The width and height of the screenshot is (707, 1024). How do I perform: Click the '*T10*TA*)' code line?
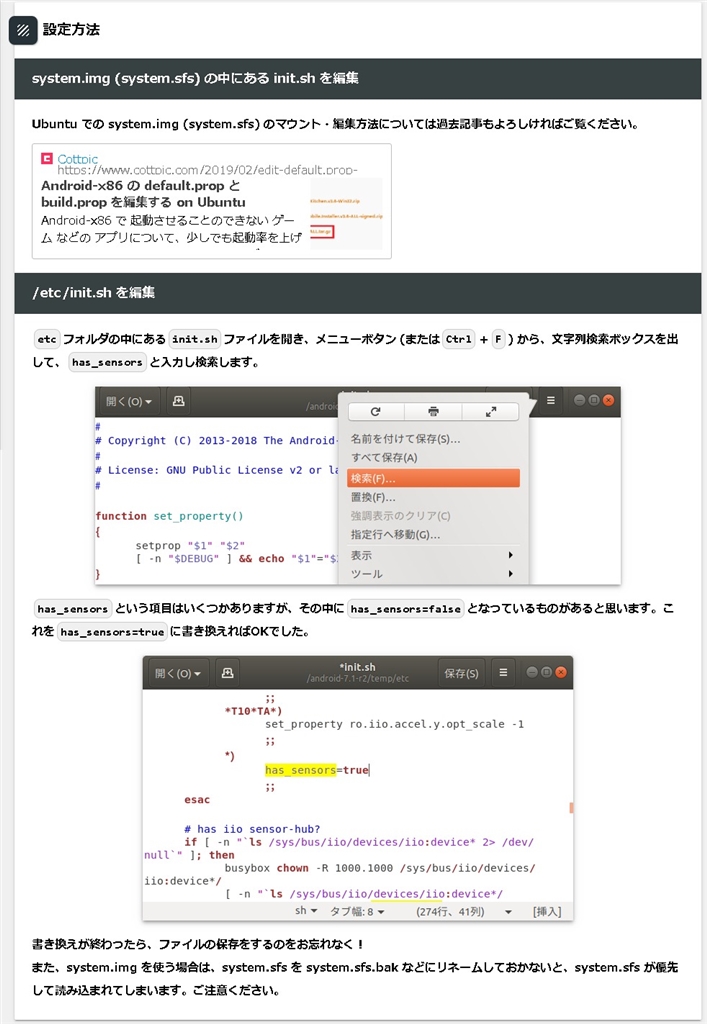coord(253,711)
